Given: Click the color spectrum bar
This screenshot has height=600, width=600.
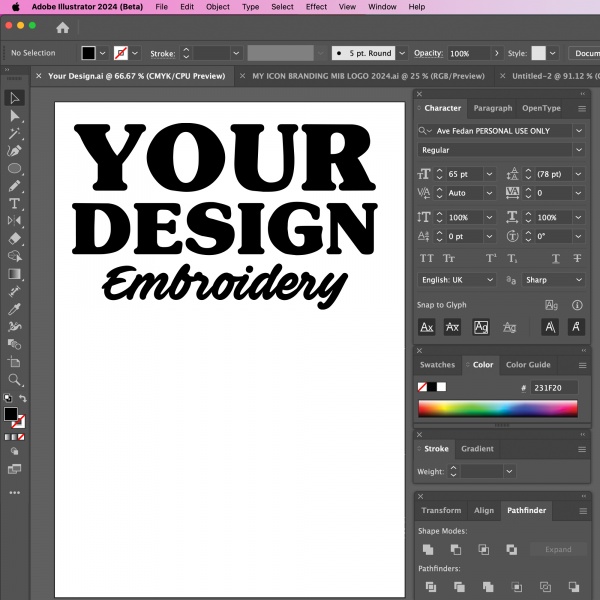Looking at the screenshot, I should click(497, 409).
